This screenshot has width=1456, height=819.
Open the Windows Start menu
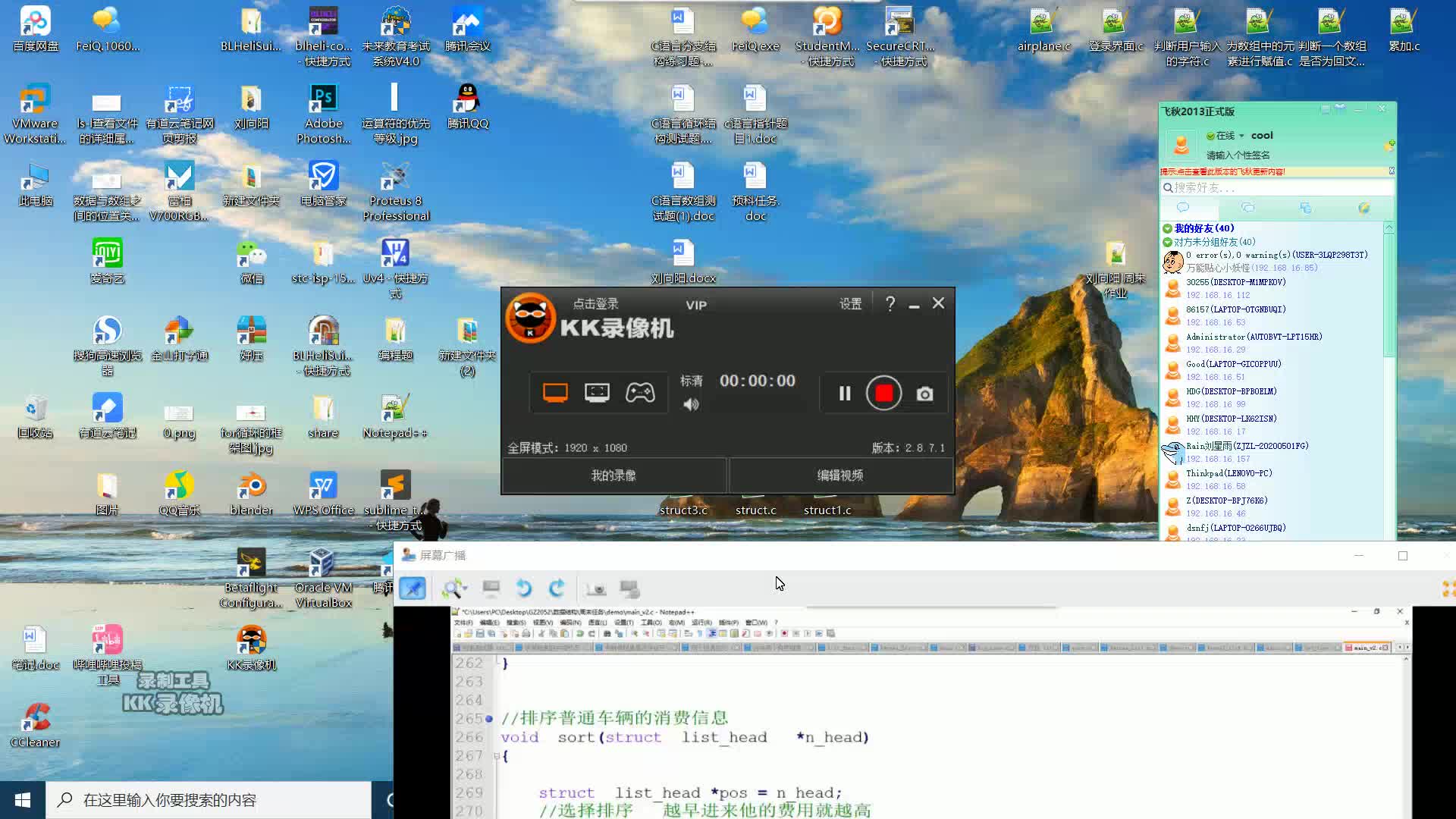pos(22,799)
